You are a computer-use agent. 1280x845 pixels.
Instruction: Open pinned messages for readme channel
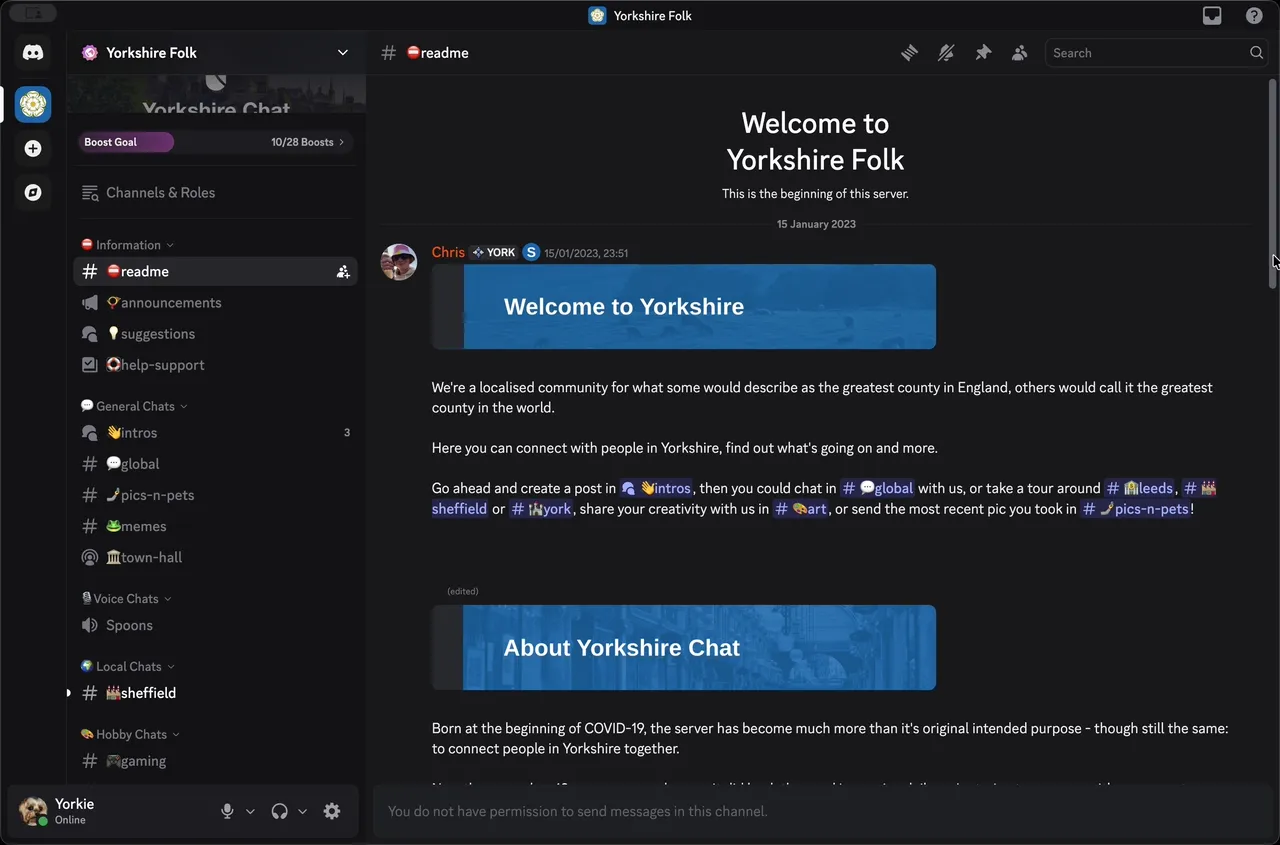[x=983, y=52]
